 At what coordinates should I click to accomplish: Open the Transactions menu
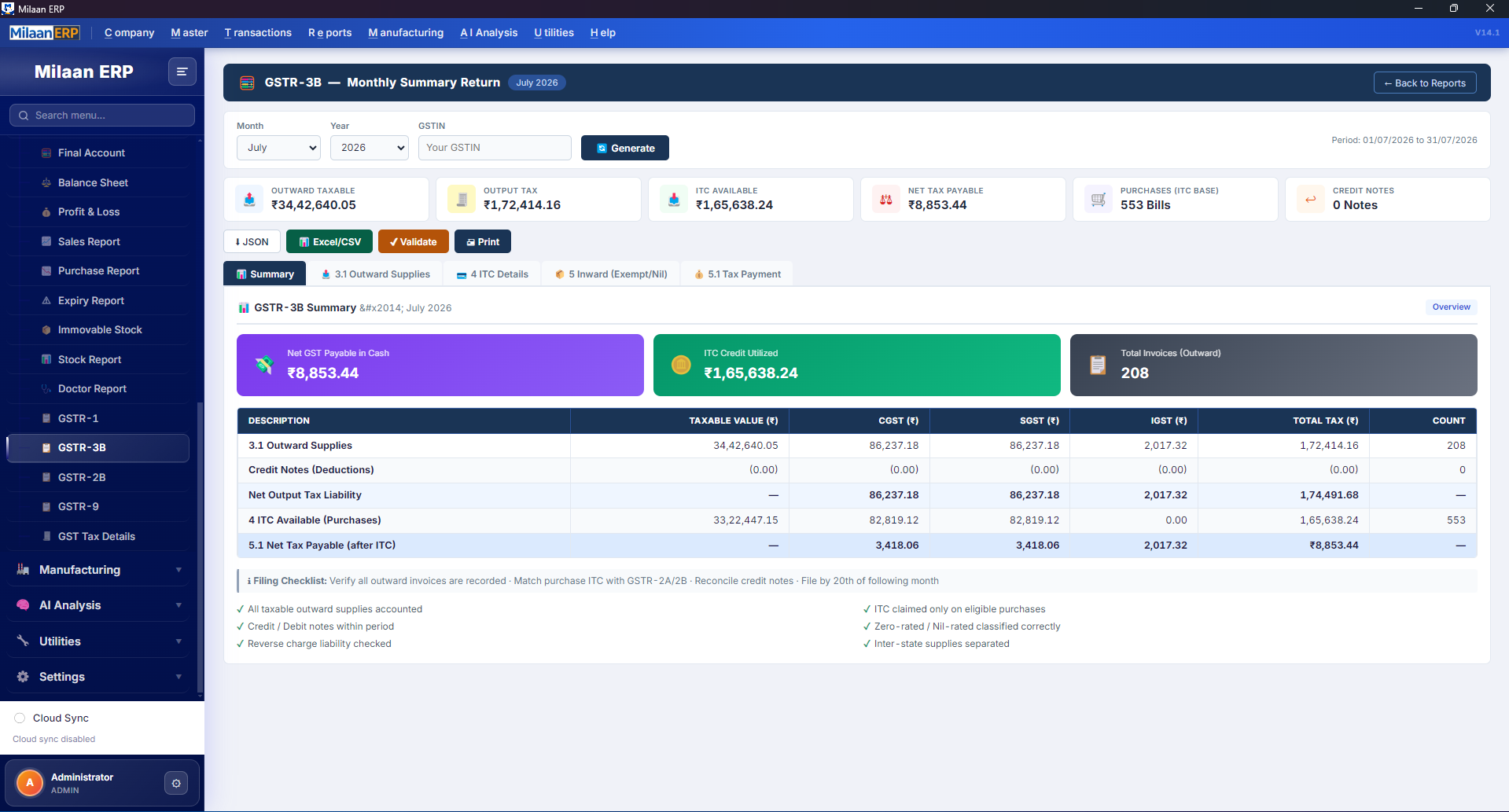[x=258, y=33]
